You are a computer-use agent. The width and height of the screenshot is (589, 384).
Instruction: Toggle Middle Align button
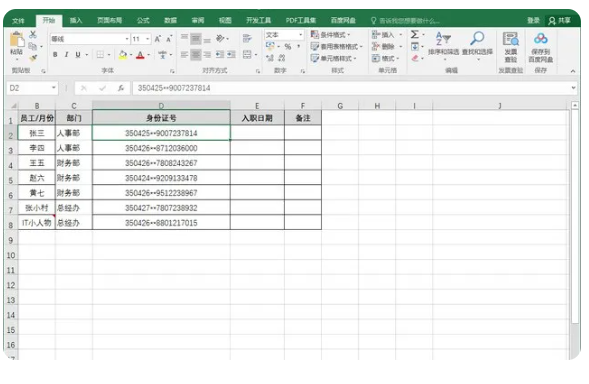pyautogui.click(x=196, y=38)
